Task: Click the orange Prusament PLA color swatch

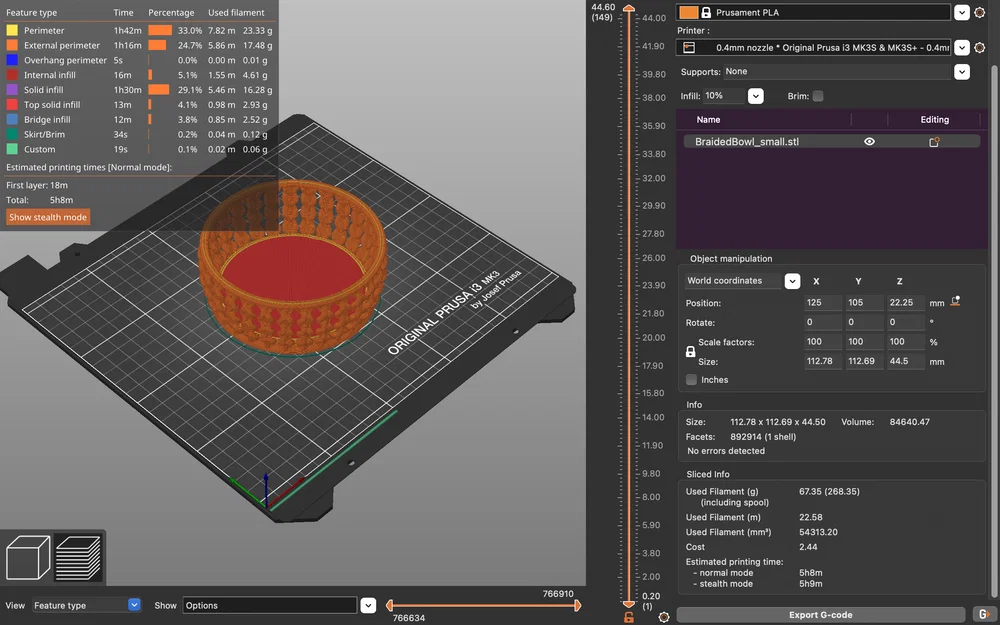Action: [x=688, y=13]
